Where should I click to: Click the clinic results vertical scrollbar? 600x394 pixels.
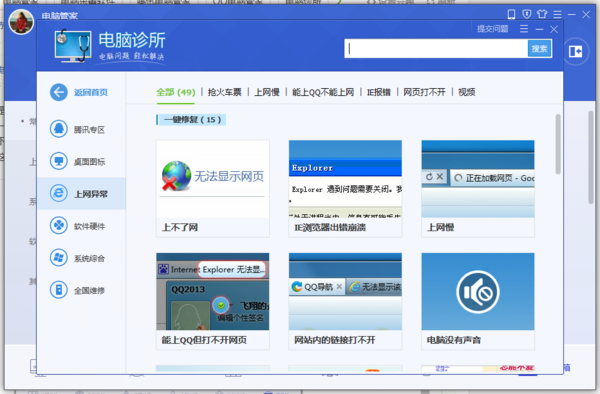pyautogui.click(x=558, y=144)
